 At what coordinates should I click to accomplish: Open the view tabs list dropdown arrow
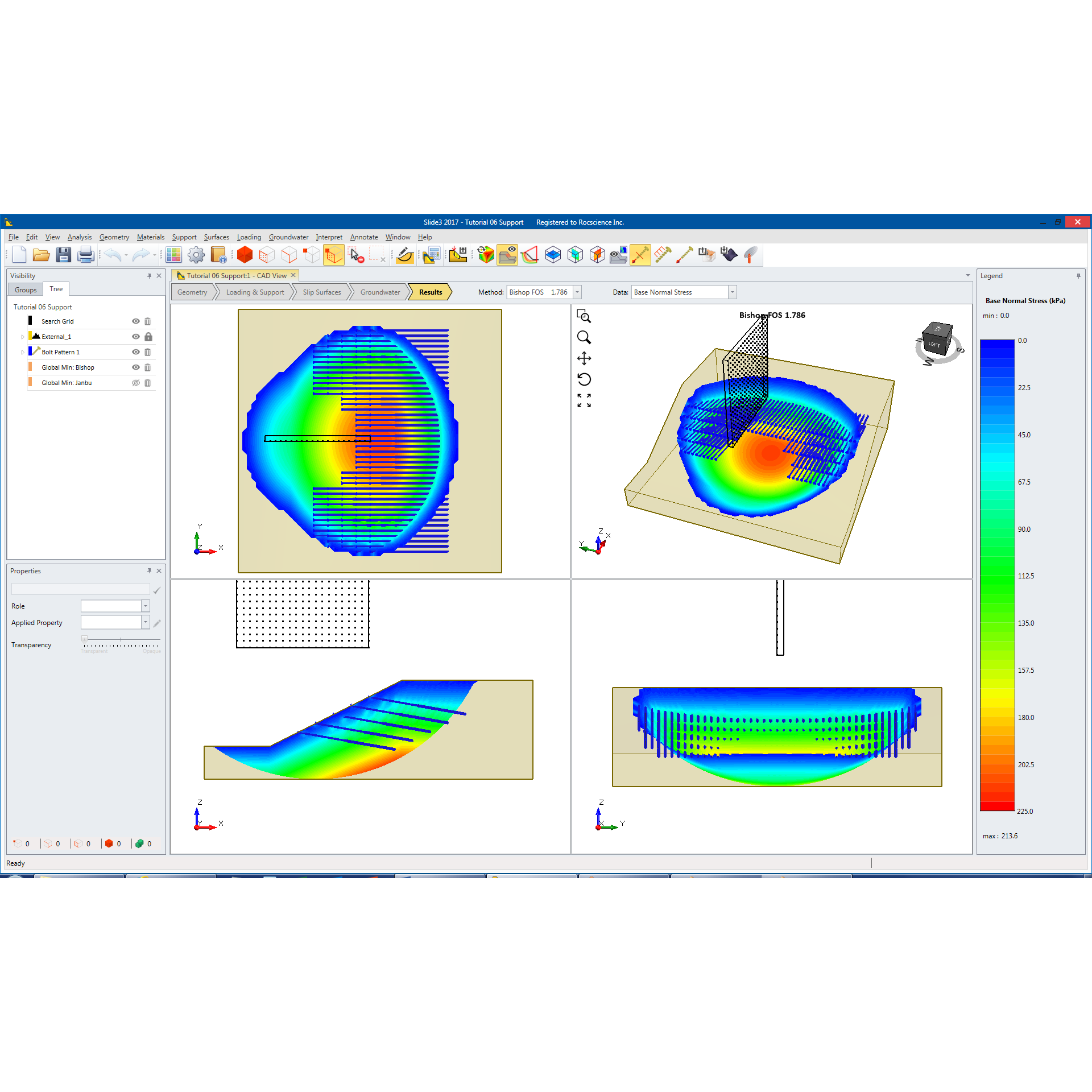tap(968, 275)
